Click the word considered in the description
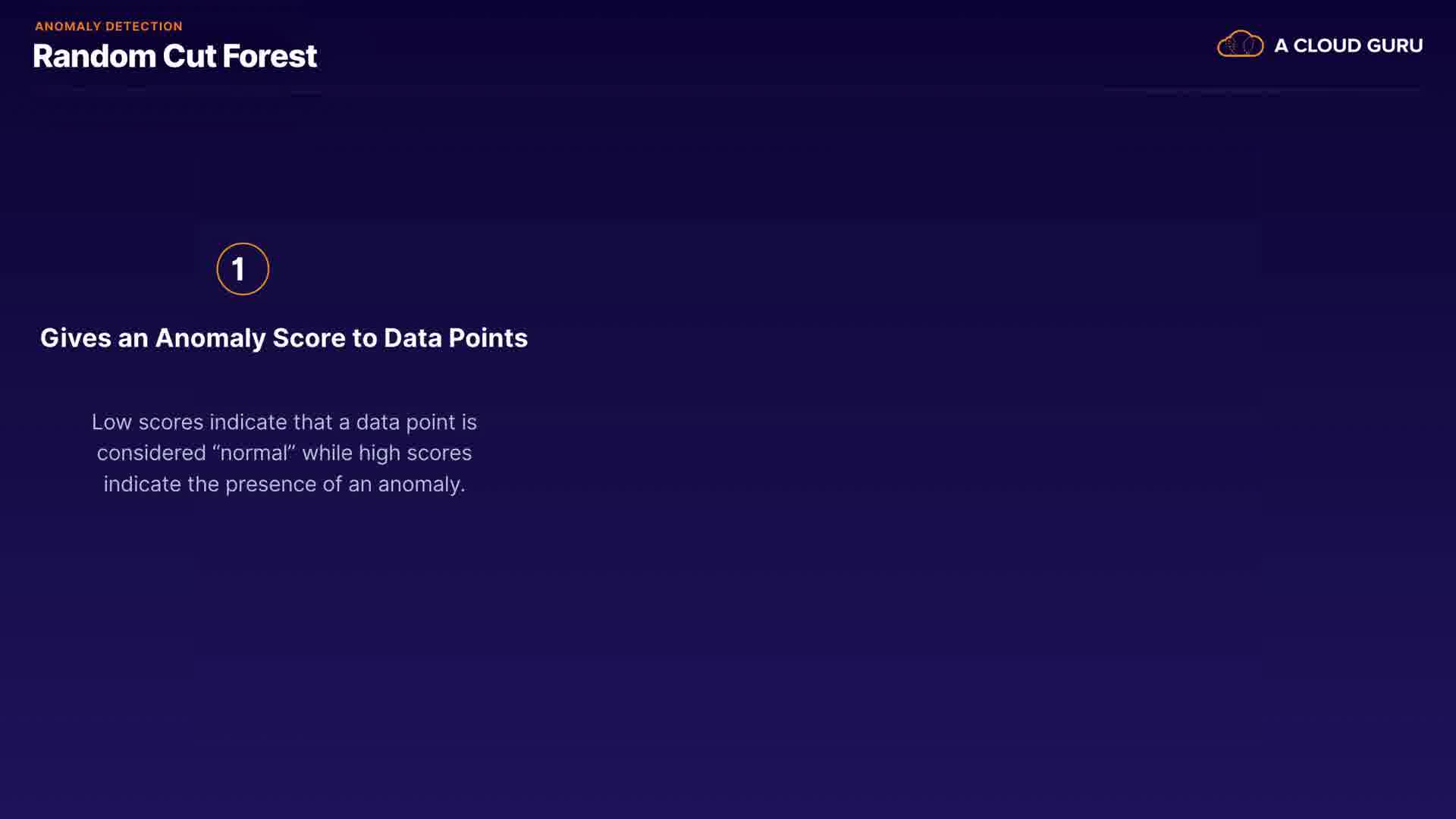The height and width of the screenshot is (819, 1456). pos(152,453)
